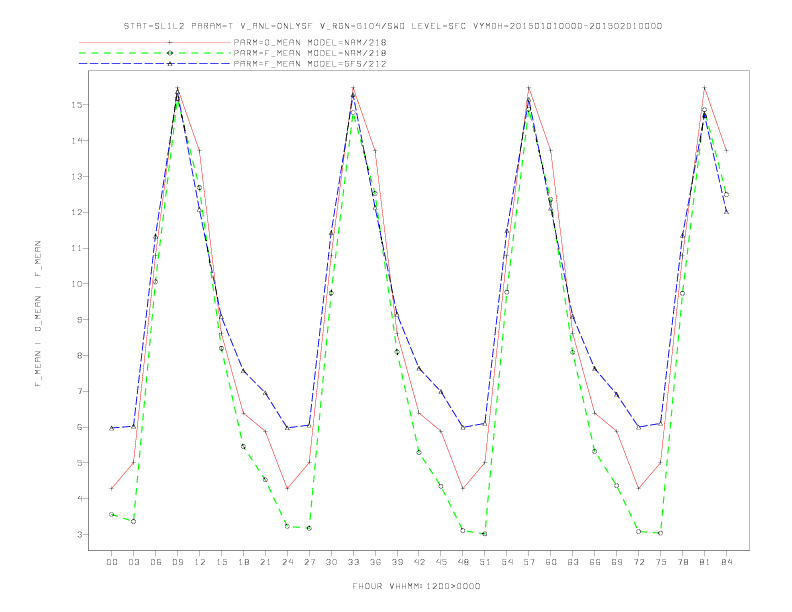Click the x-axis label FHOUR VHHMM:1200>0000
Screen dimensions: 792x612
click(416, 586)
